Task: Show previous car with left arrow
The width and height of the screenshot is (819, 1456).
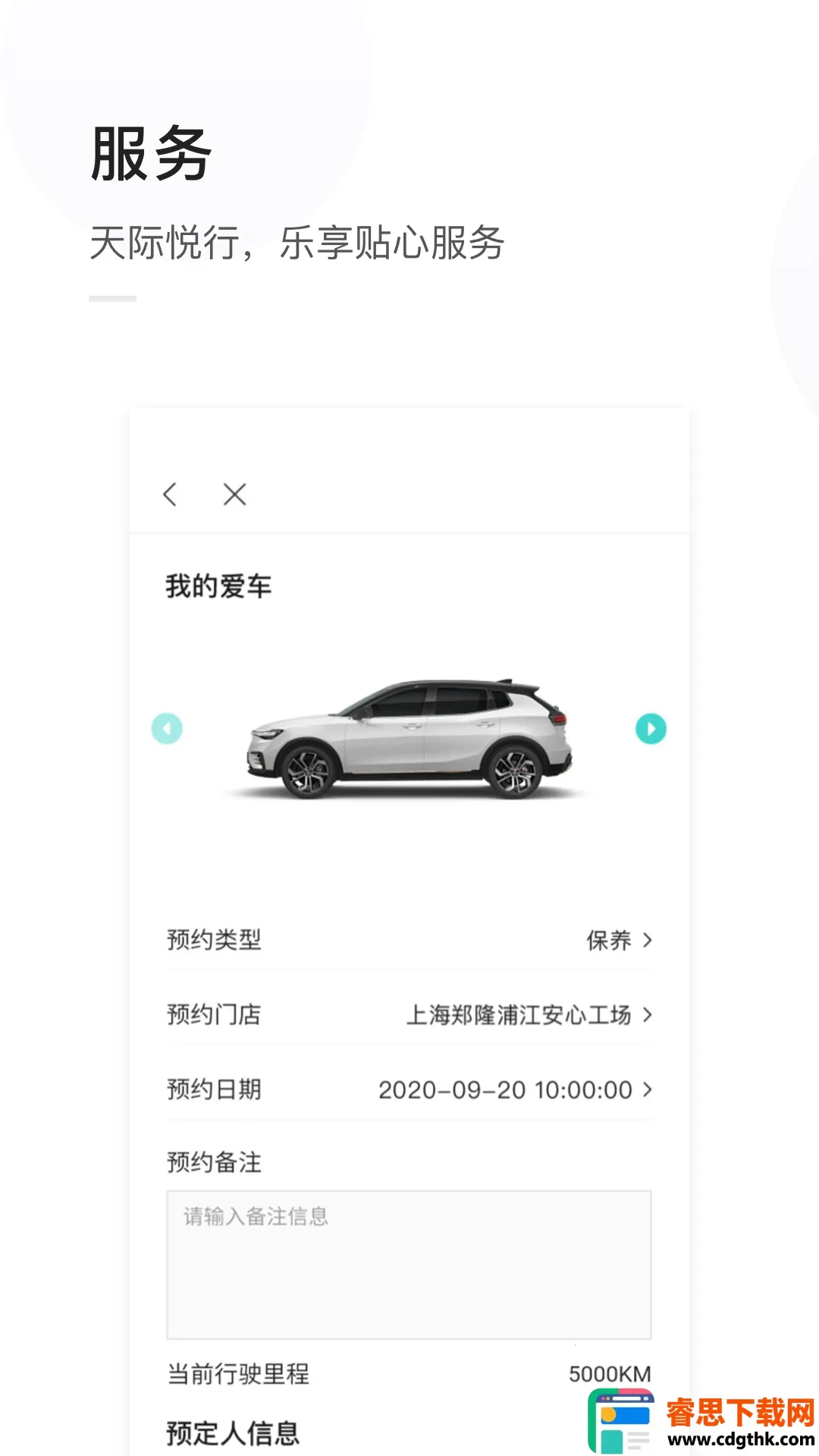Action: [x=167, y=729]
